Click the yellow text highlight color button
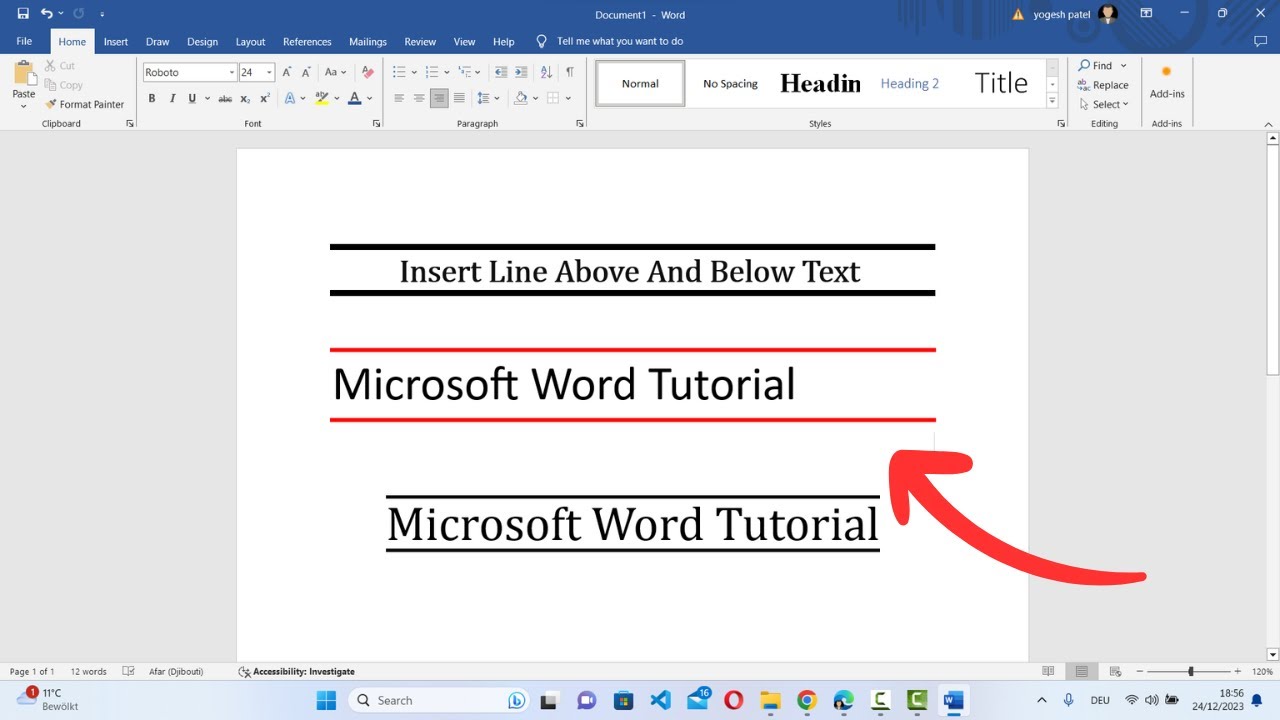Screen dimensions: 1280x720 point(321,98)
